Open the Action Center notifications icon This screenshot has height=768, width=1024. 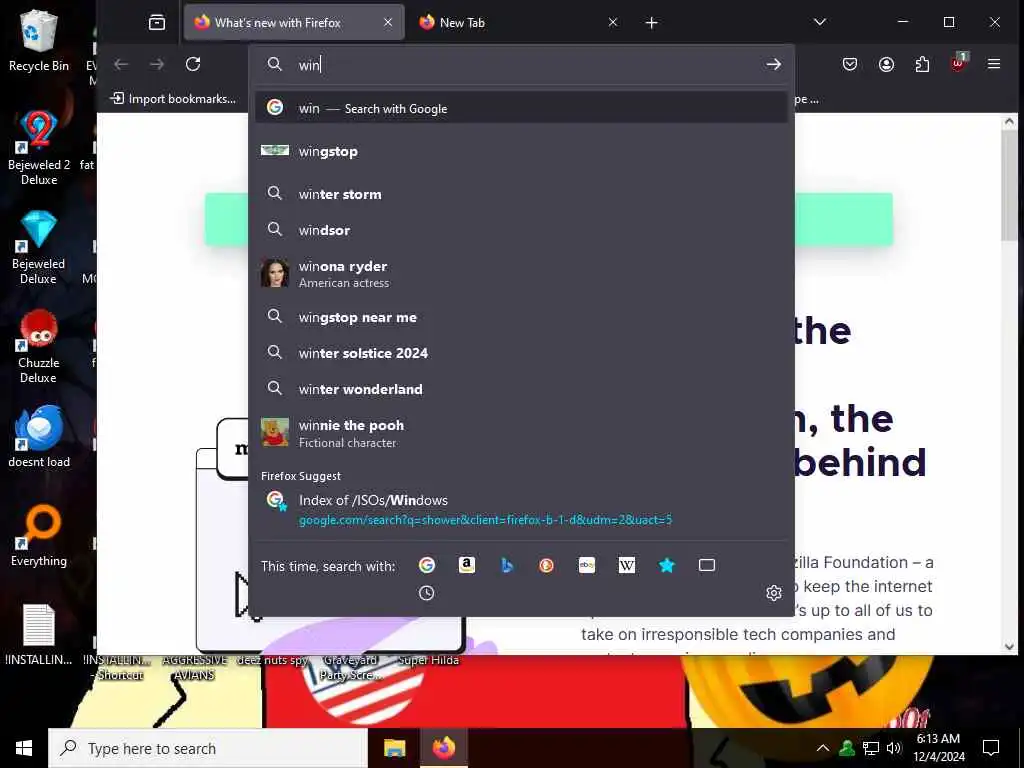pyautogui.click(x=991, y=748)
